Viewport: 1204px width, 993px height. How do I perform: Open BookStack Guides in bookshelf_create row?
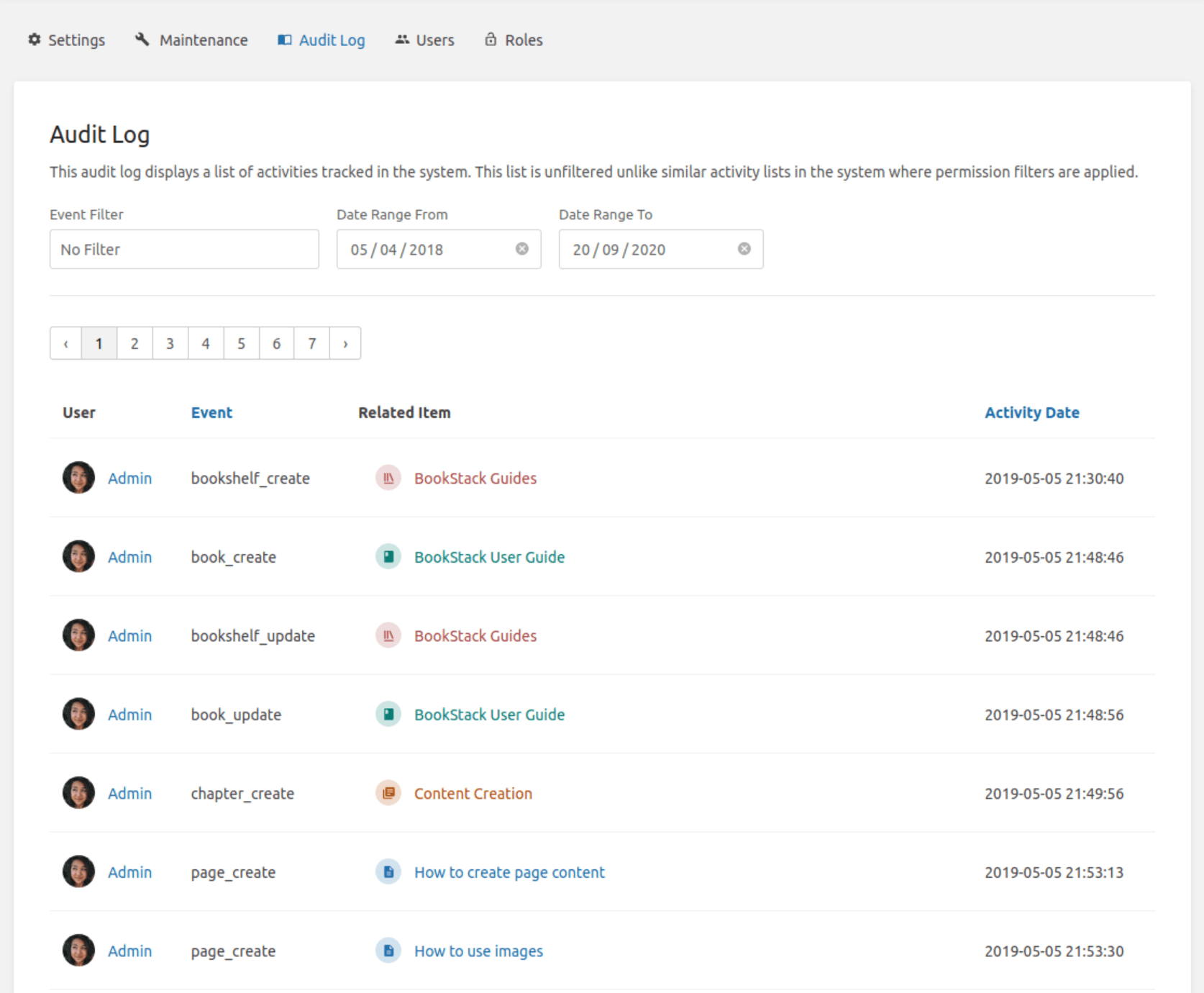(475, 479)
